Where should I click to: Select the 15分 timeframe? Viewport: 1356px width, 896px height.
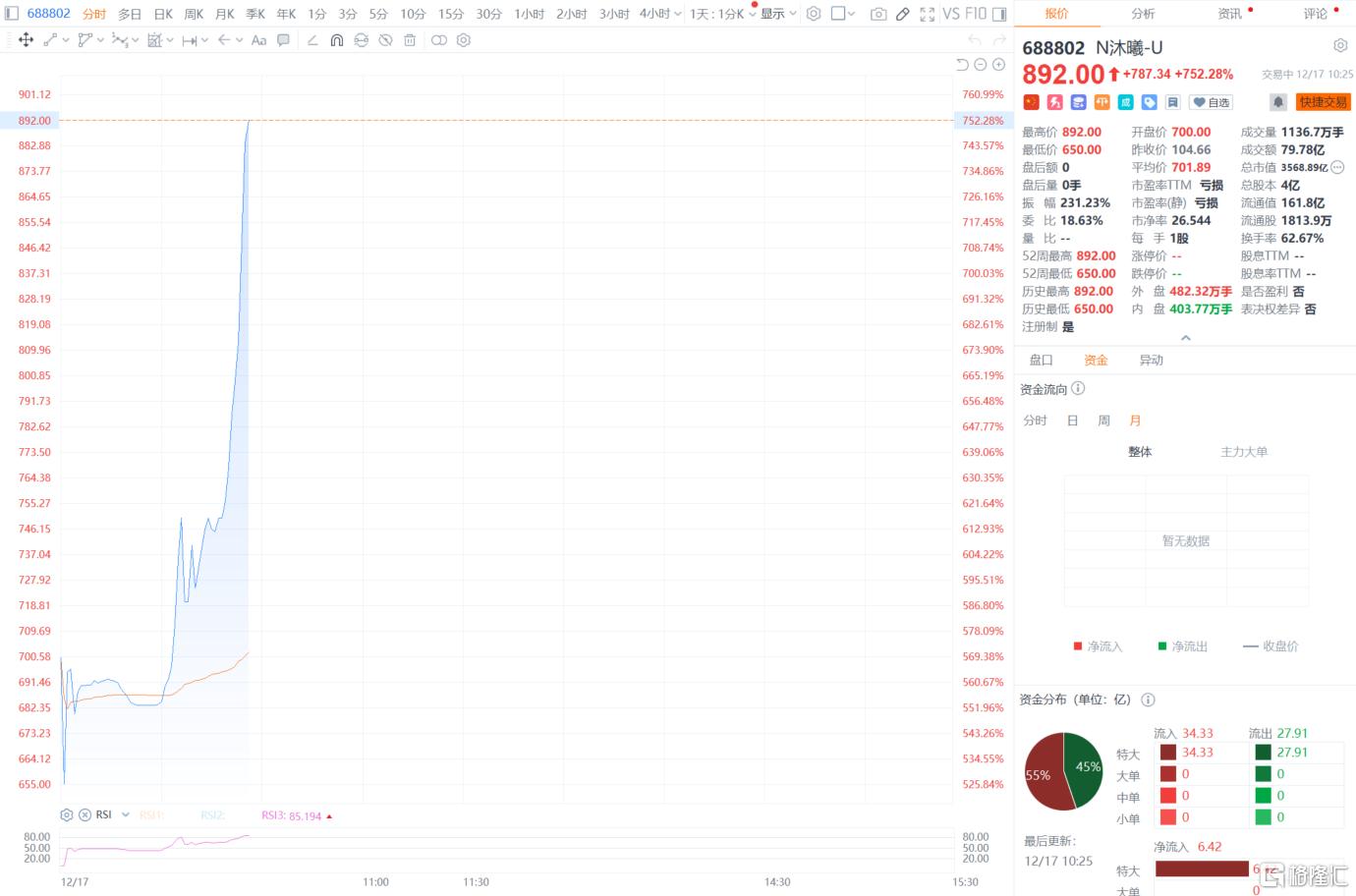pos(451,14)
